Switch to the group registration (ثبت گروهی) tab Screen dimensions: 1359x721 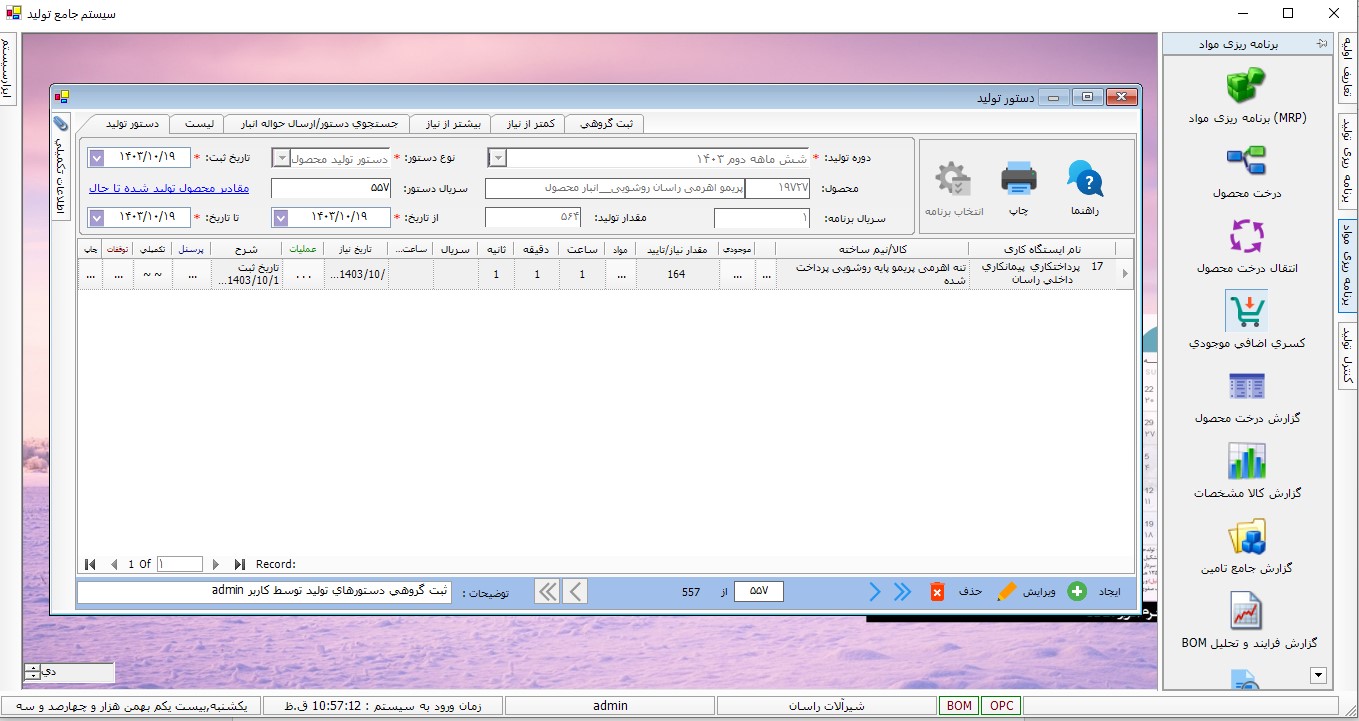604,124
